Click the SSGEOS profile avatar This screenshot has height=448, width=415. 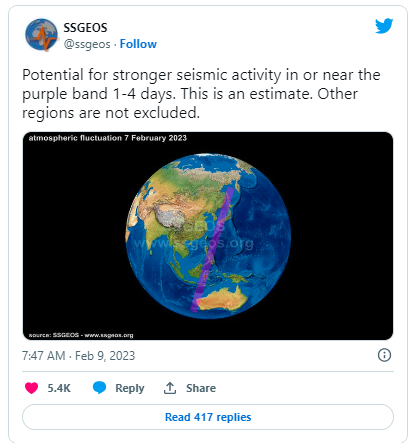[41, 35]
